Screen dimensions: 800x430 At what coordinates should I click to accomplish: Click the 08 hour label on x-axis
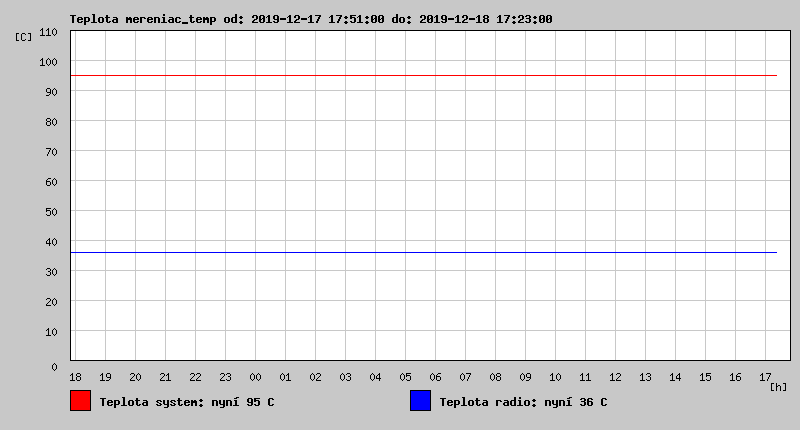(x=495, y=377)
